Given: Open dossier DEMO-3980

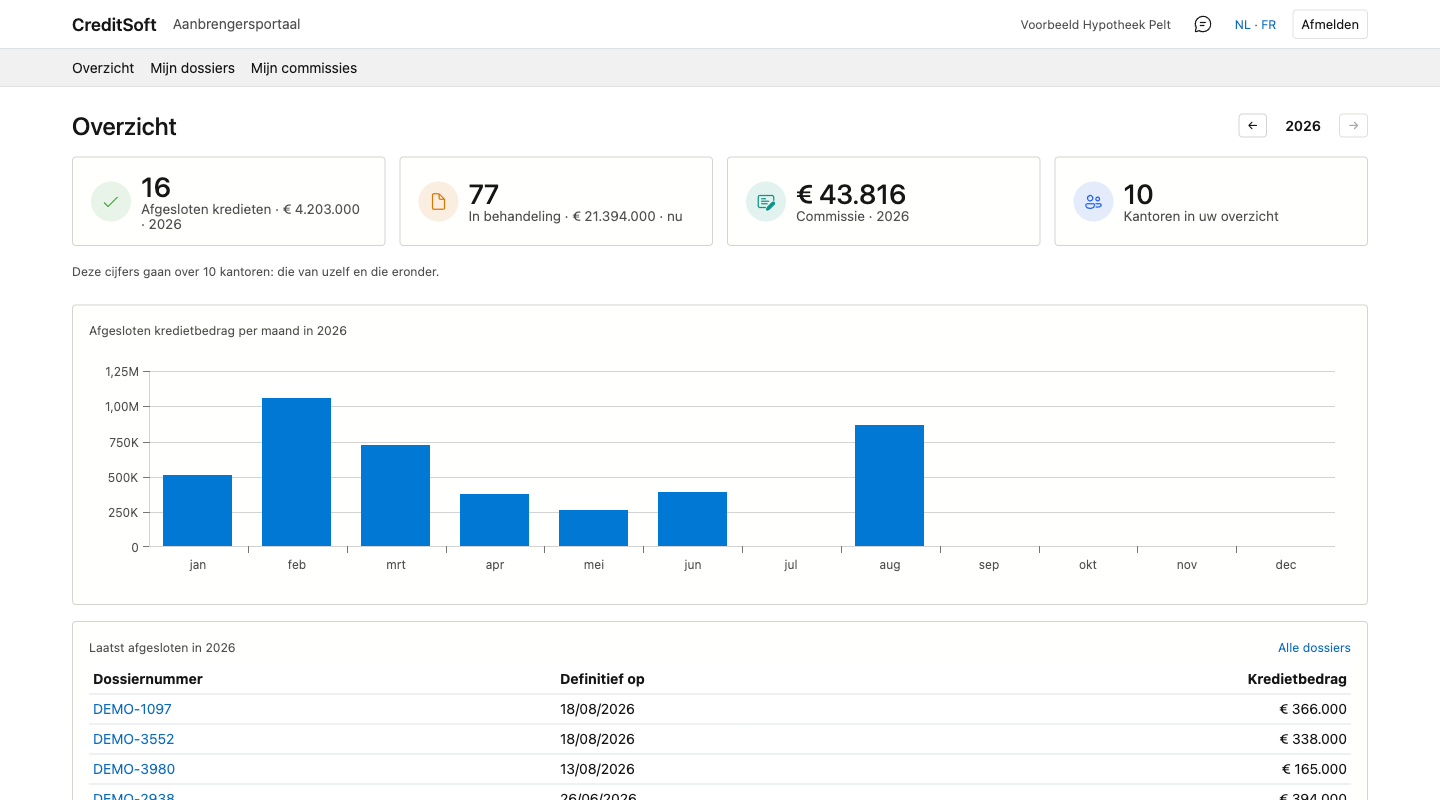Looking at the screenshot, I should (134, 769).
